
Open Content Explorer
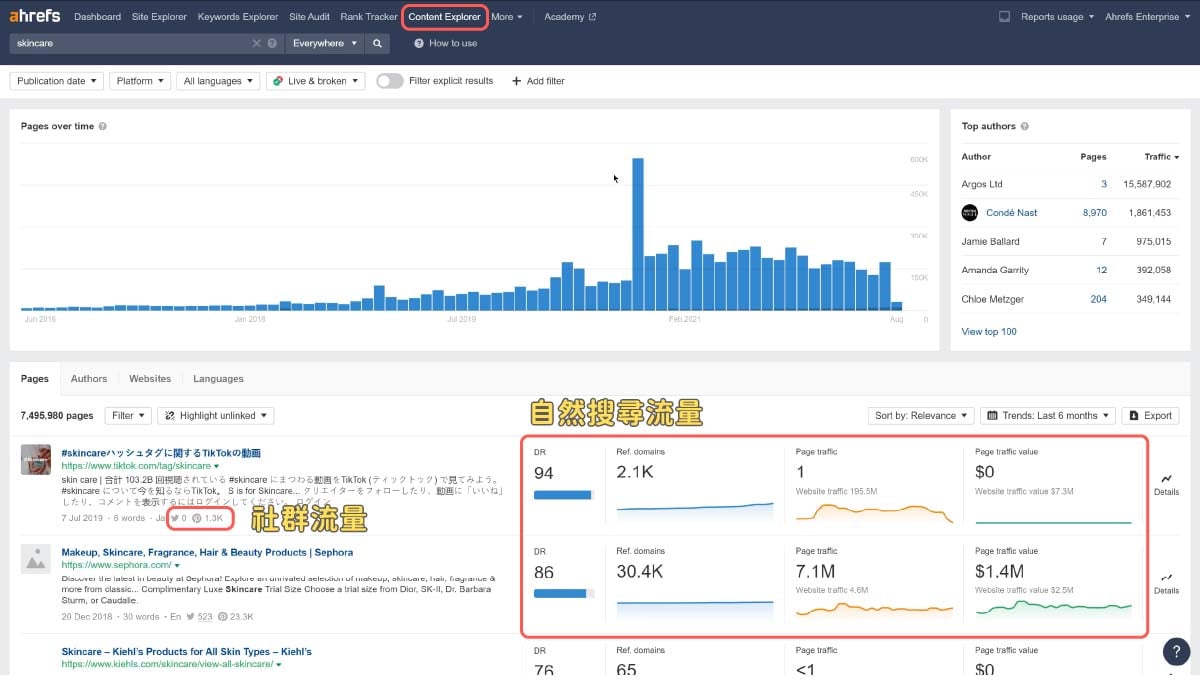[444, 16]
